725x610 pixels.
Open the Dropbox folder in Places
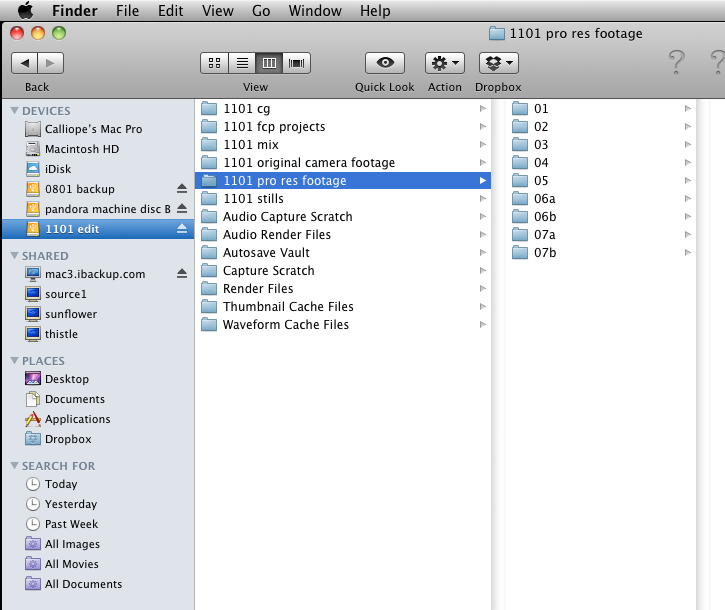click(x=67, y=439)
